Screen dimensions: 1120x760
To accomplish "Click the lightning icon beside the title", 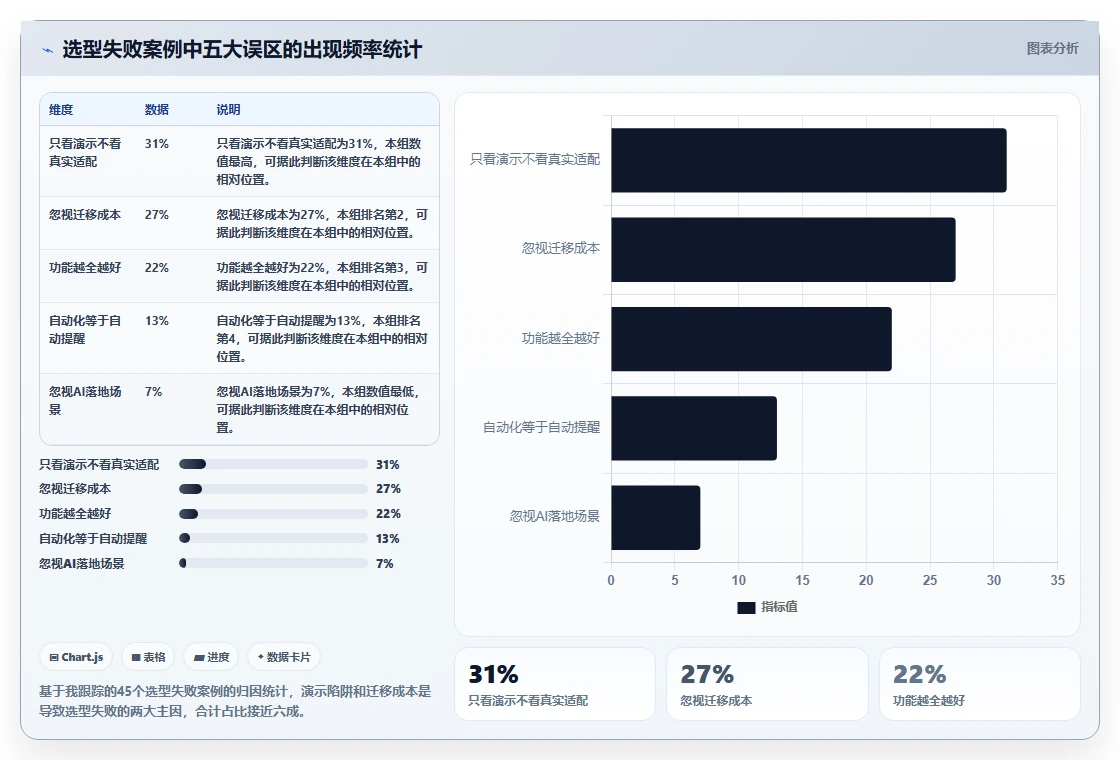I will pos(48,50).
